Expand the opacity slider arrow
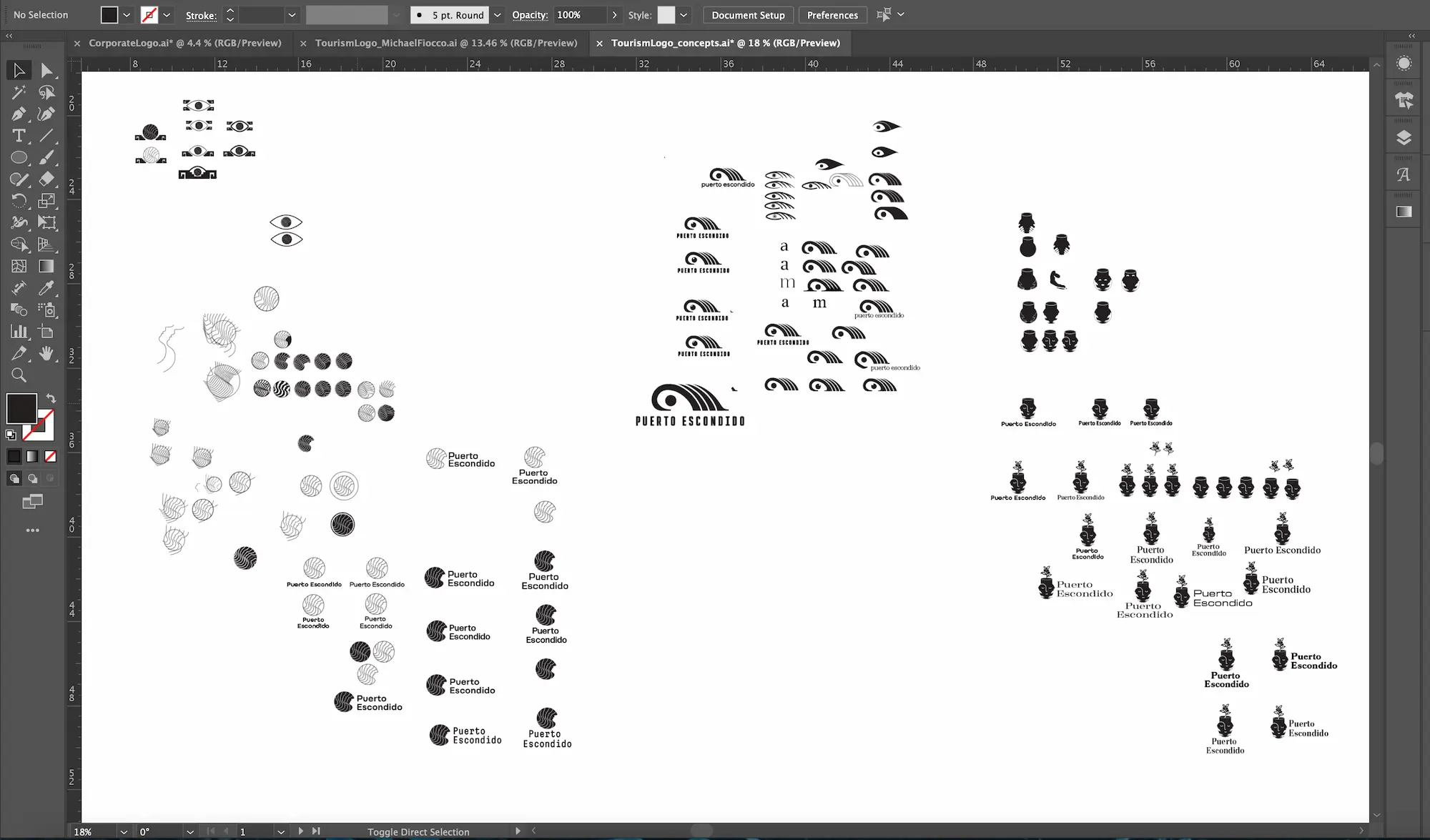 click(614, 15)
